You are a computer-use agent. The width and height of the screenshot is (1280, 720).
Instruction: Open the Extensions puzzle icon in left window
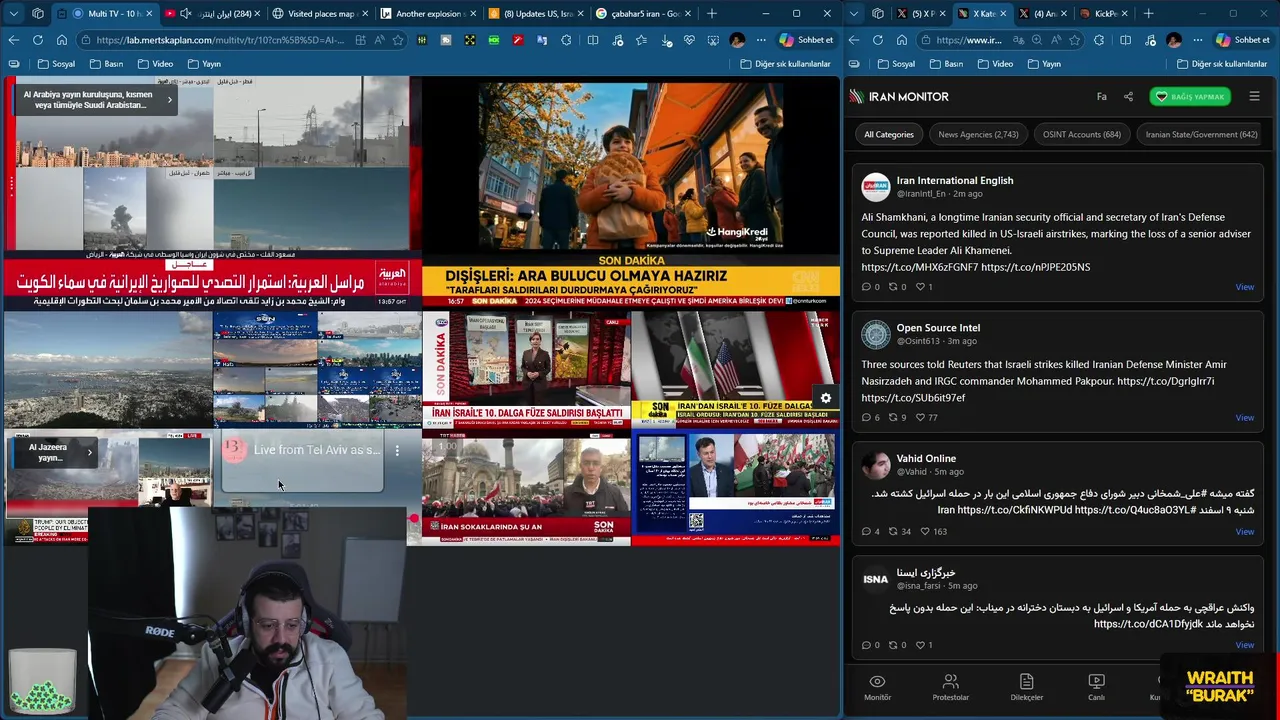tap(566, 40)
